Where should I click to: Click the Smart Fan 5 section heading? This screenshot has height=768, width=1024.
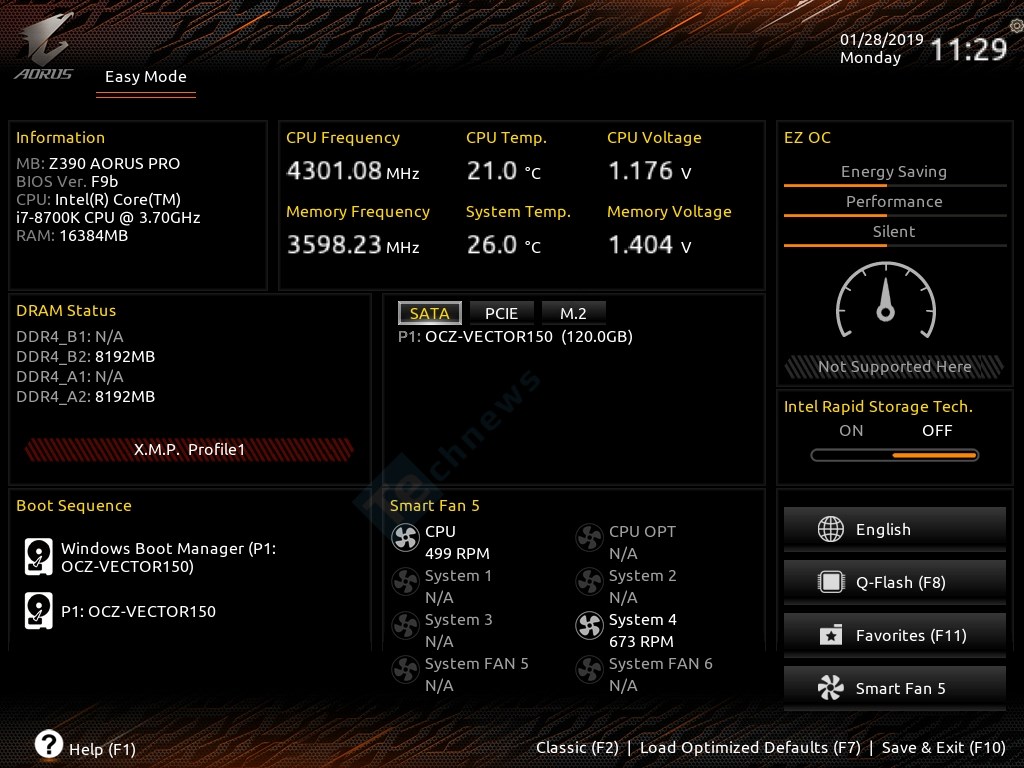[434, 505]
